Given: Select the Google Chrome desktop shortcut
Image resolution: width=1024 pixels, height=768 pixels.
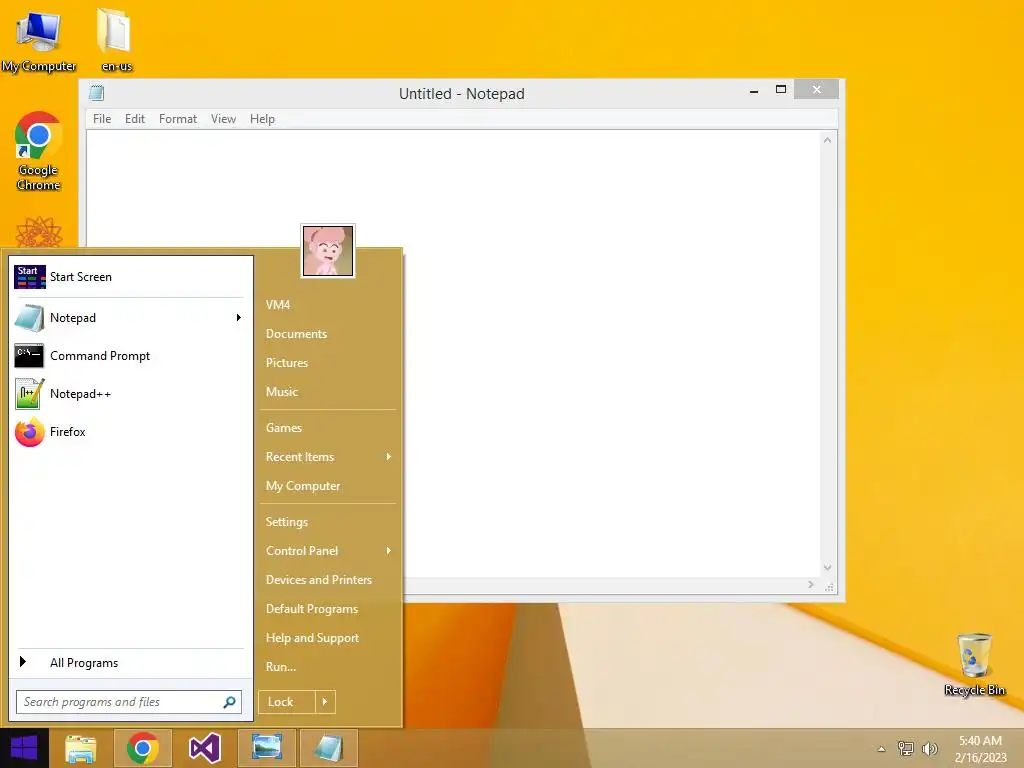Looking at the screenshot, I should (x=39, y=152).
